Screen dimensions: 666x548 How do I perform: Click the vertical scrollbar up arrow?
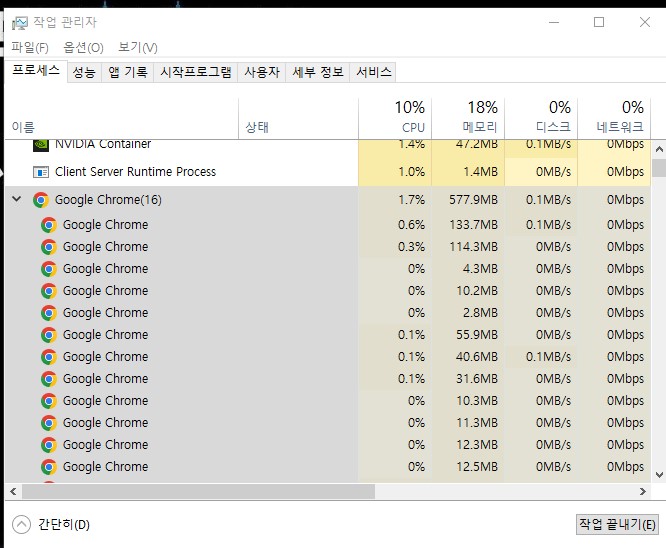(x=659, y=149)
